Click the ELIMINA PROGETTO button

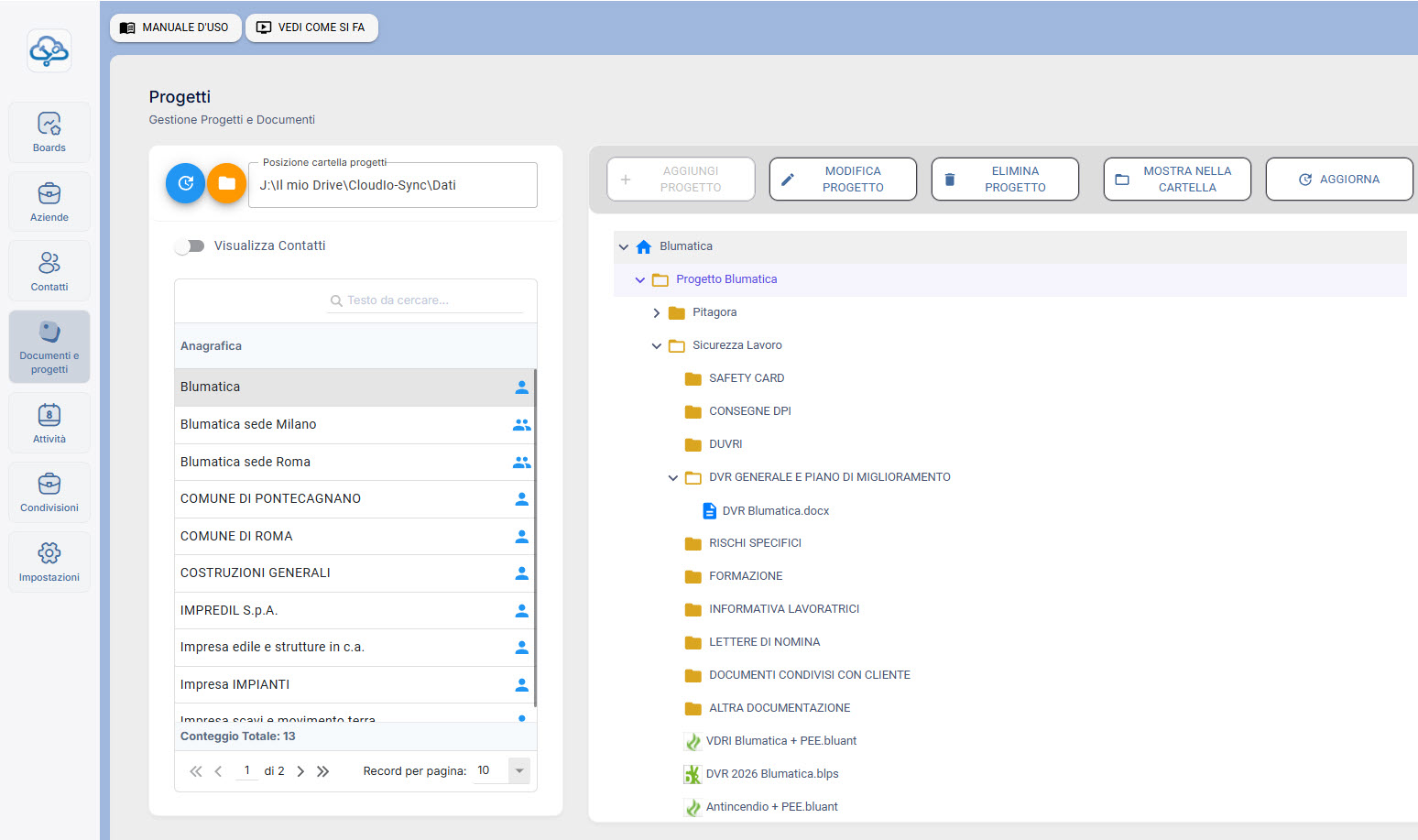coord(1005,180)
